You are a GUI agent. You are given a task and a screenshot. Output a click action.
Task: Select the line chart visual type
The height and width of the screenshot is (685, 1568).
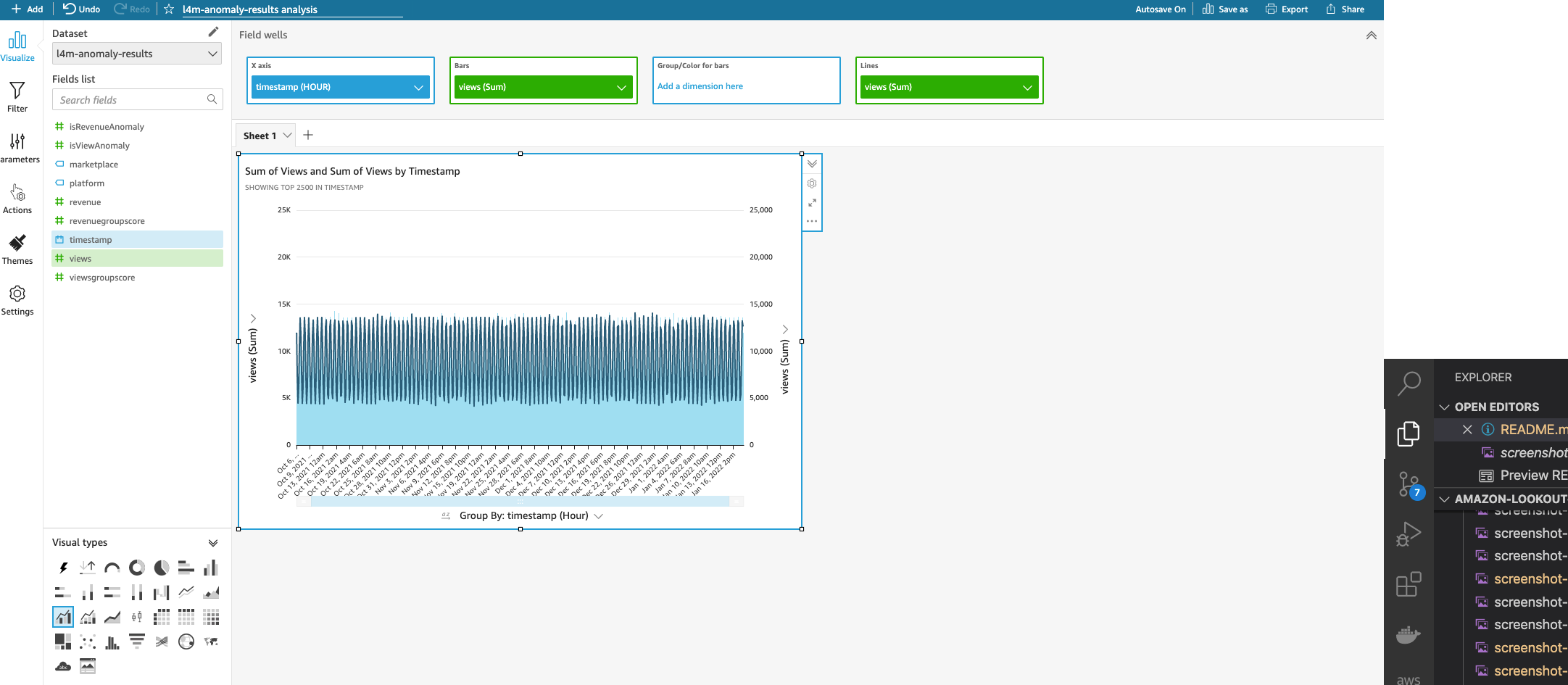186,592
